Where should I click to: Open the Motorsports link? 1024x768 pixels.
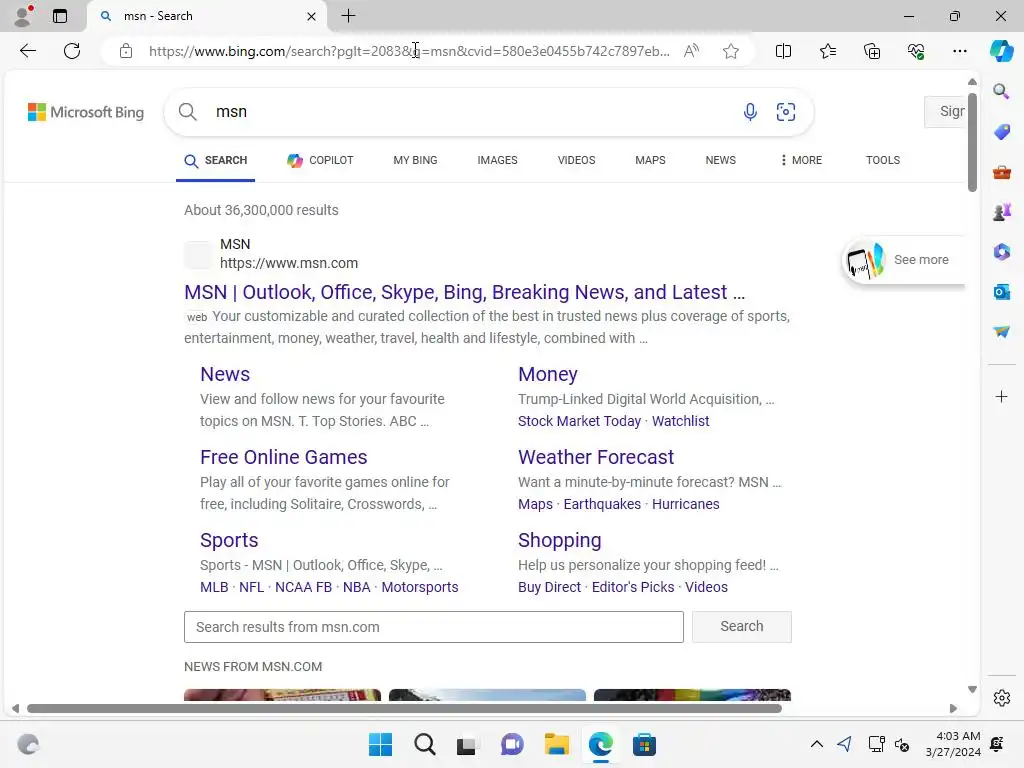(420, 587)
